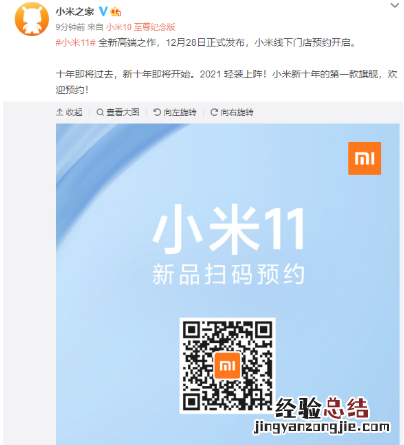
Task: Open the #小米11# hashtag topic
Action: [76, 43]
